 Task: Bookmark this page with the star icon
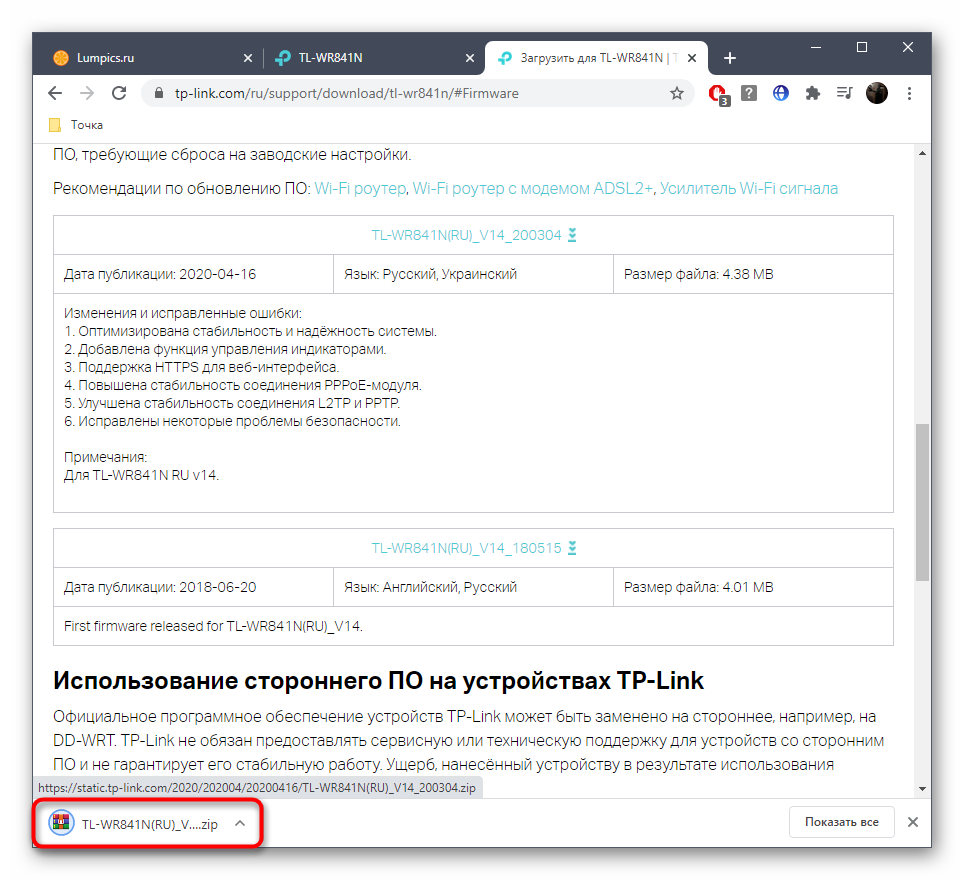tap(677, 93)
